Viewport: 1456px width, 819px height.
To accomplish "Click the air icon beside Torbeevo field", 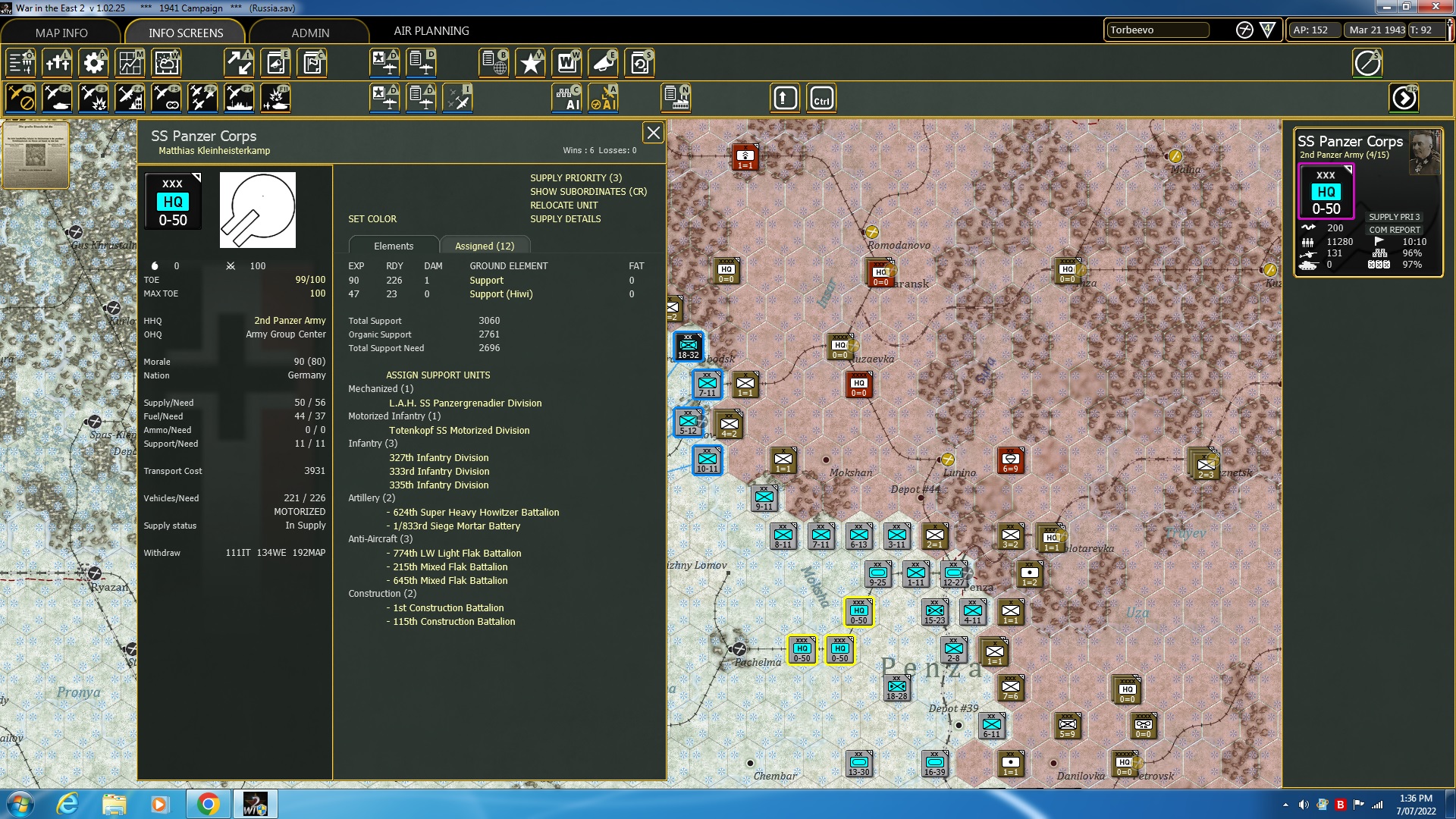I will tap(1244, 30).
